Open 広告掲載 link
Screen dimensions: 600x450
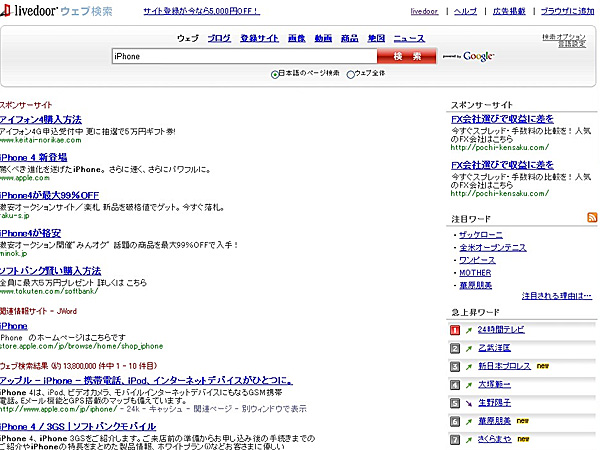(x=509, y=11)
